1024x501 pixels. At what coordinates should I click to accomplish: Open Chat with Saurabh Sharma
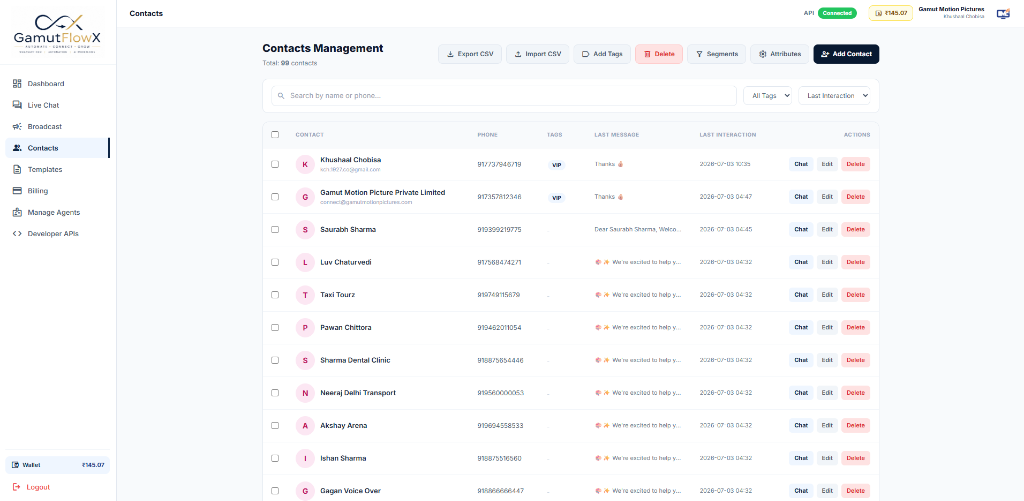(x=801, y=230)
